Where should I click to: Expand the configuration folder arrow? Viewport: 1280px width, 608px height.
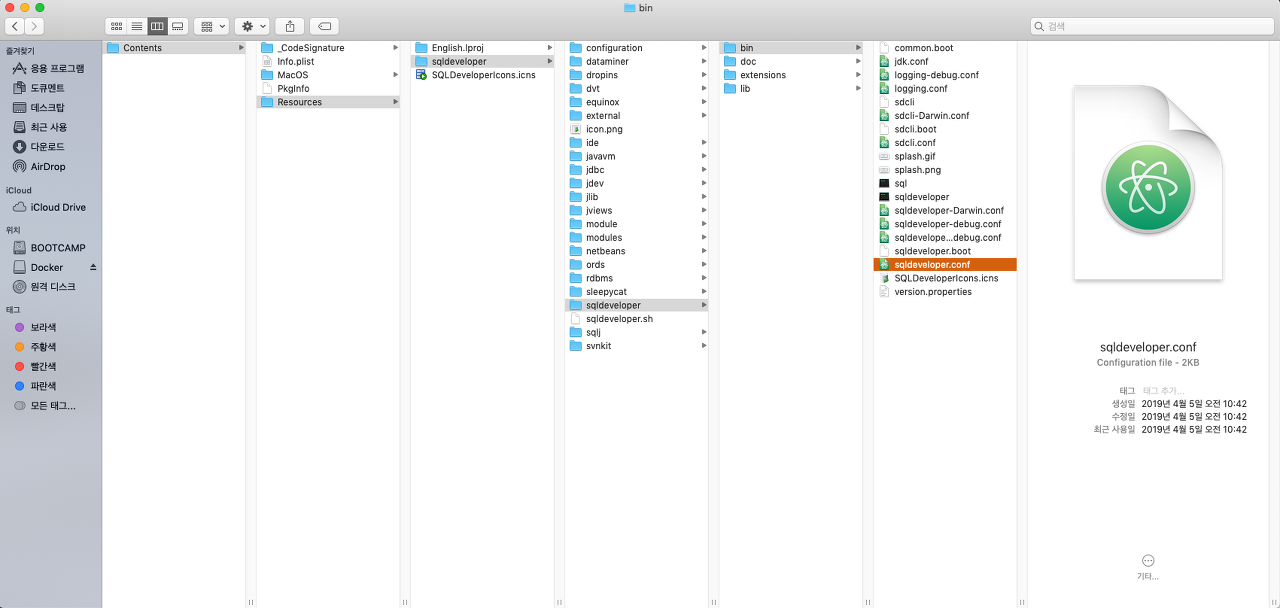point(703,48)
